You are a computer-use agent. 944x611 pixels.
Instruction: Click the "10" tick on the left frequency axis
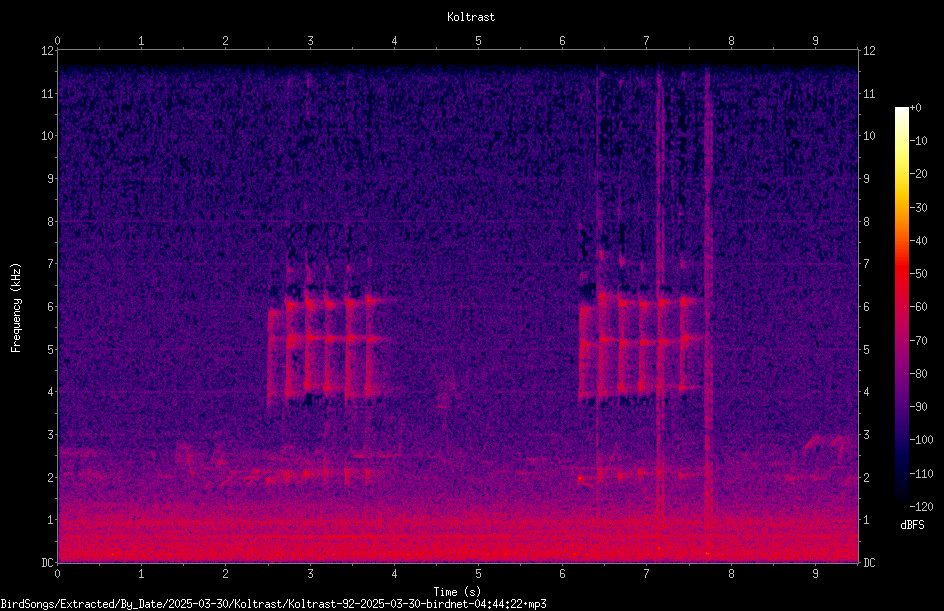pos(47,136)
